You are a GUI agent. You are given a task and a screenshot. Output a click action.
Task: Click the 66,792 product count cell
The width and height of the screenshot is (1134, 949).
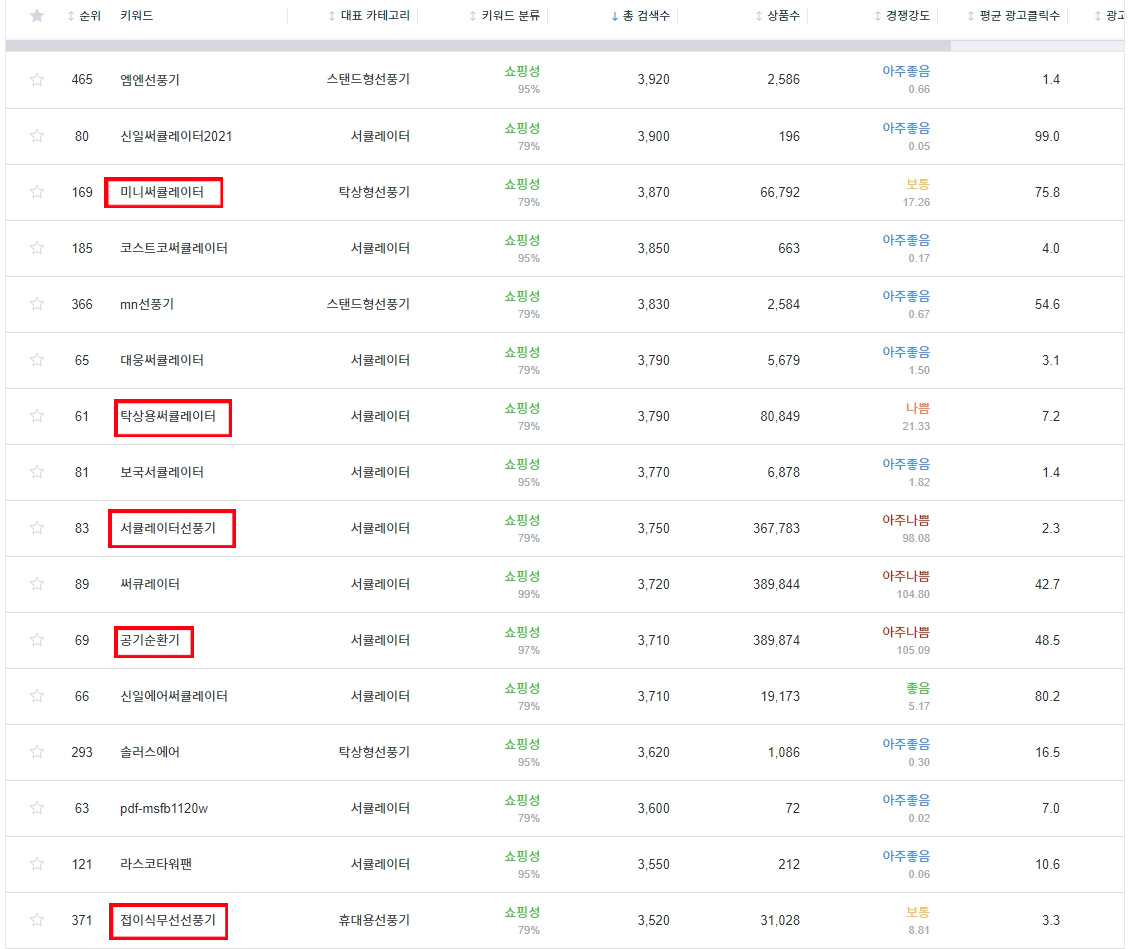point(780,192)
